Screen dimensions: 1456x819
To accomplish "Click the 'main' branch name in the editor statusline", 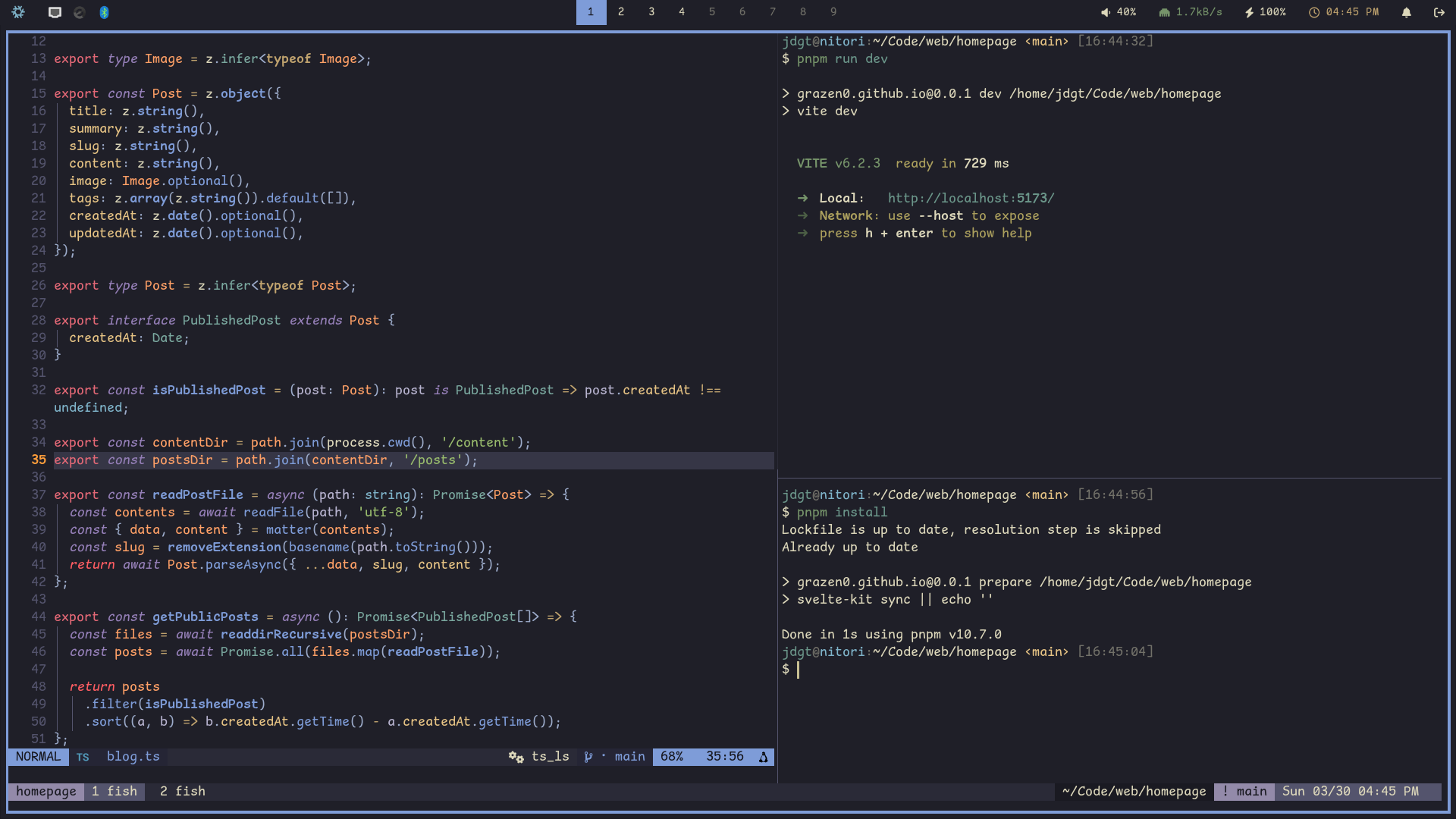I will pyautogui.click(x=630, y=757).
